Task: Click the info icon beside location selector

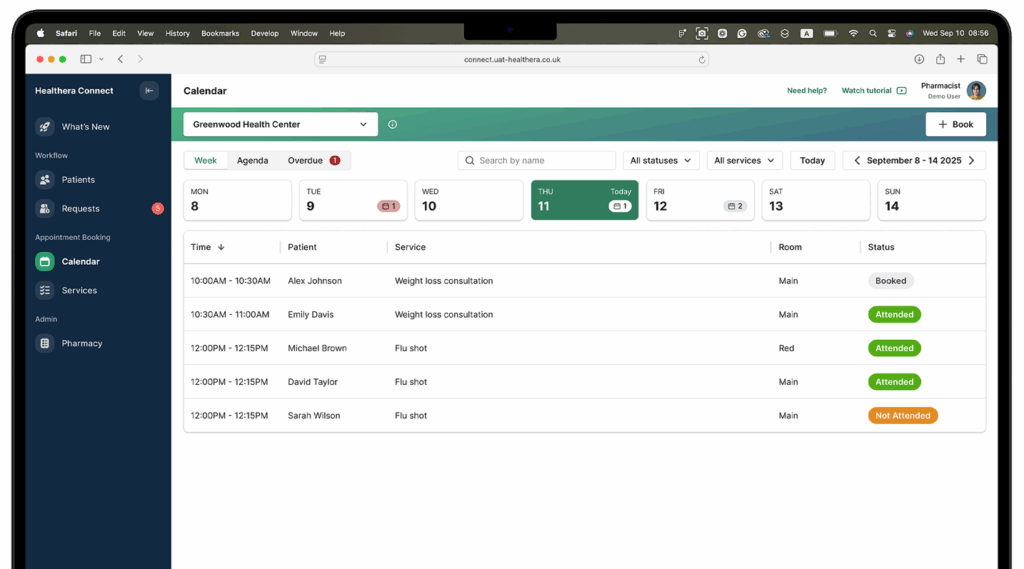Action: tap(392, 125)
